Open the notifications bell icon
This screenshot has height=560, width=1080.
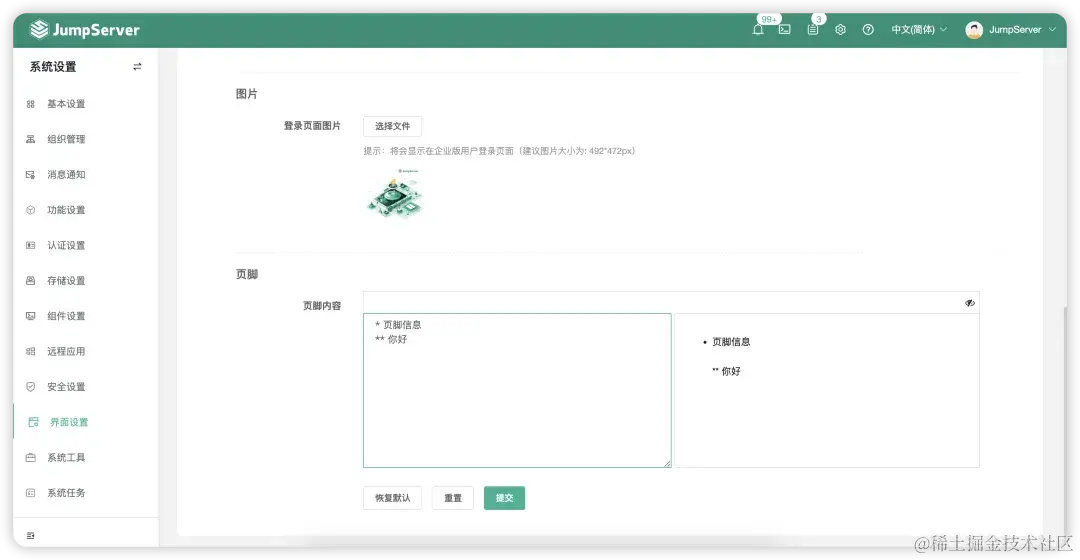tap(758, 30)
